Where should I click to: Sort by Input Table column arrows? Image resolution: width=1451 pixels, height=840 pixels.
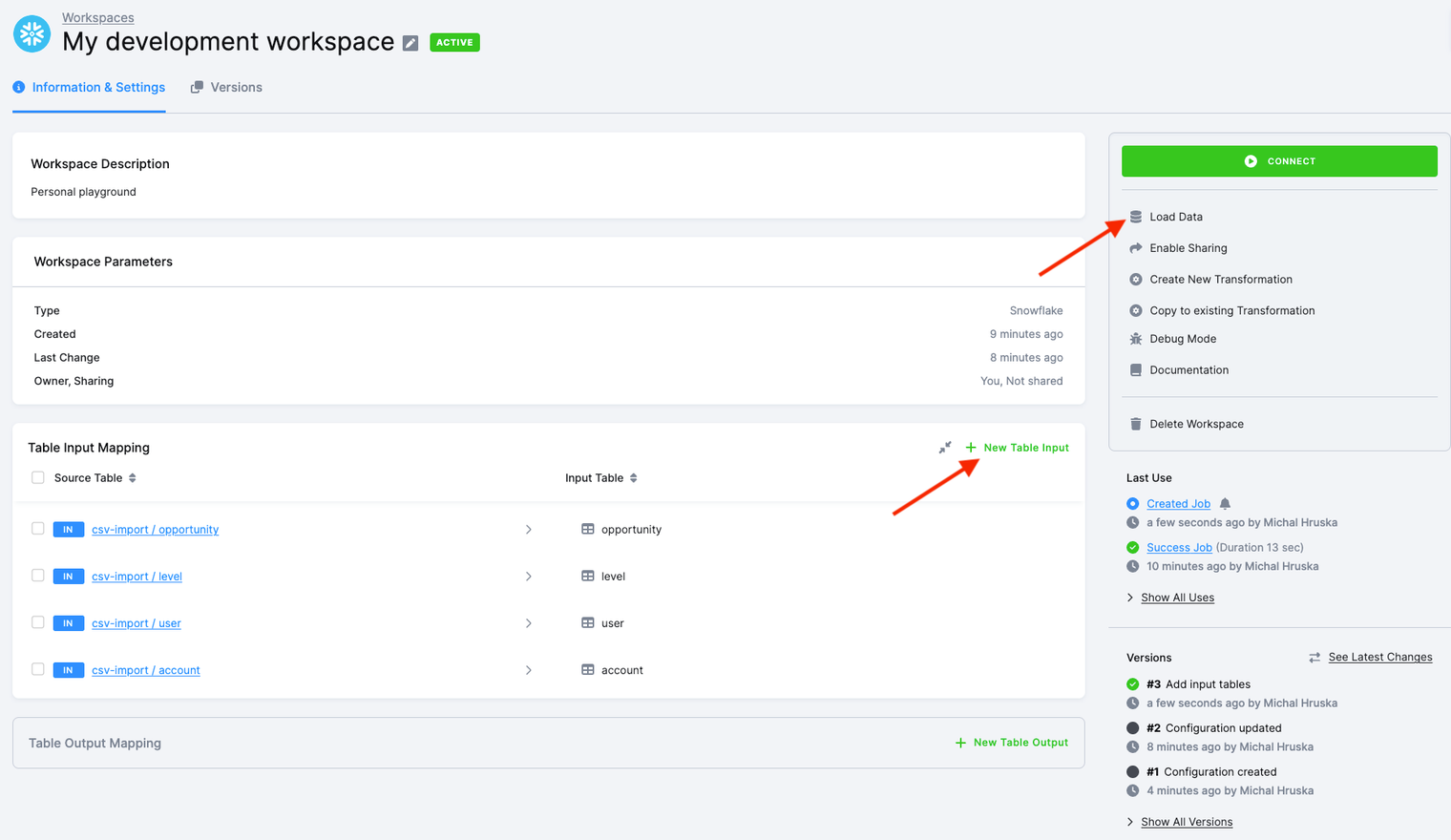pyautogui.click(x=634, y=478)
